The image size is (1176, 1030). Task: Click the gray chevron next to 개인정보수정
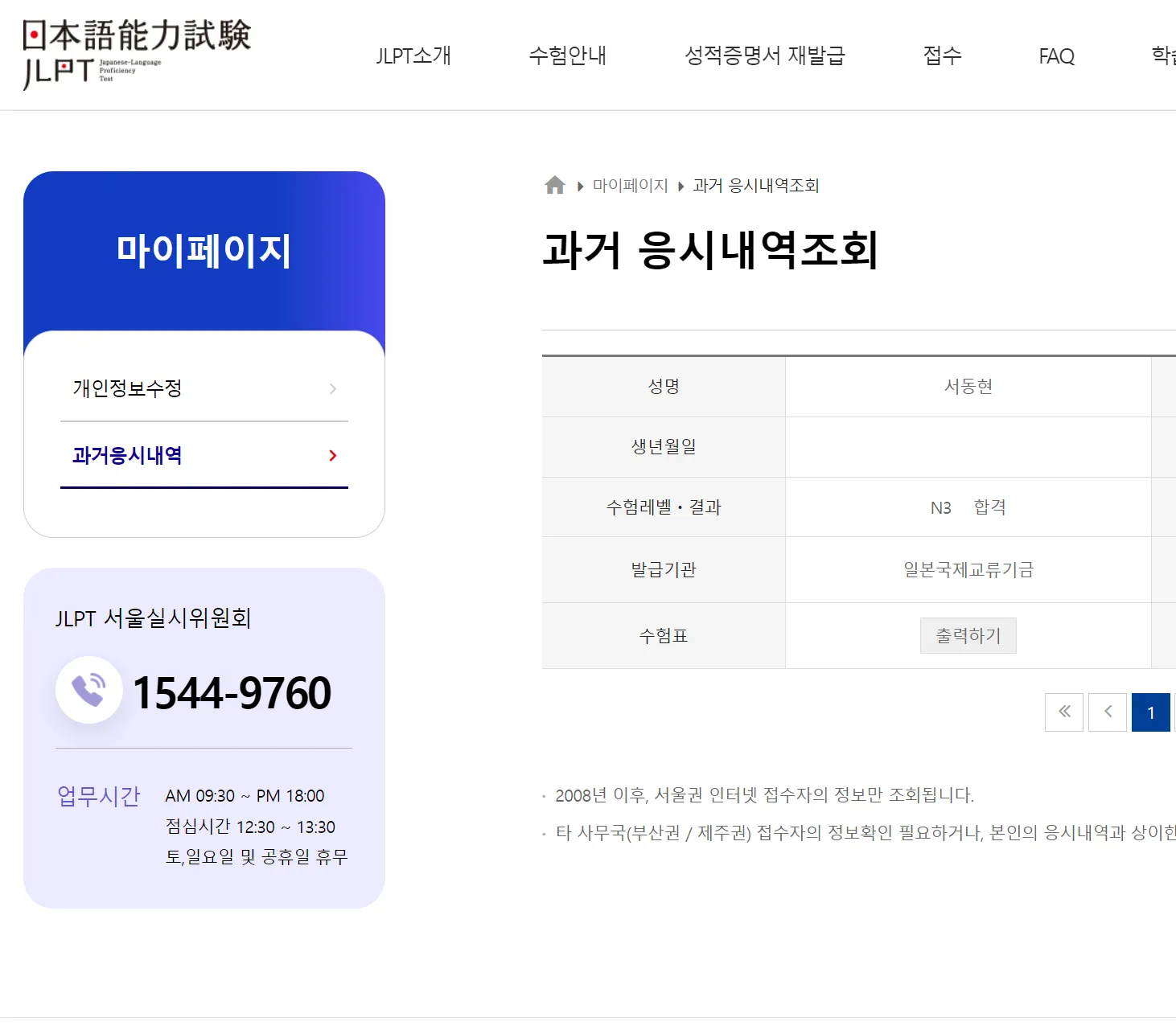tap(332, 389)
